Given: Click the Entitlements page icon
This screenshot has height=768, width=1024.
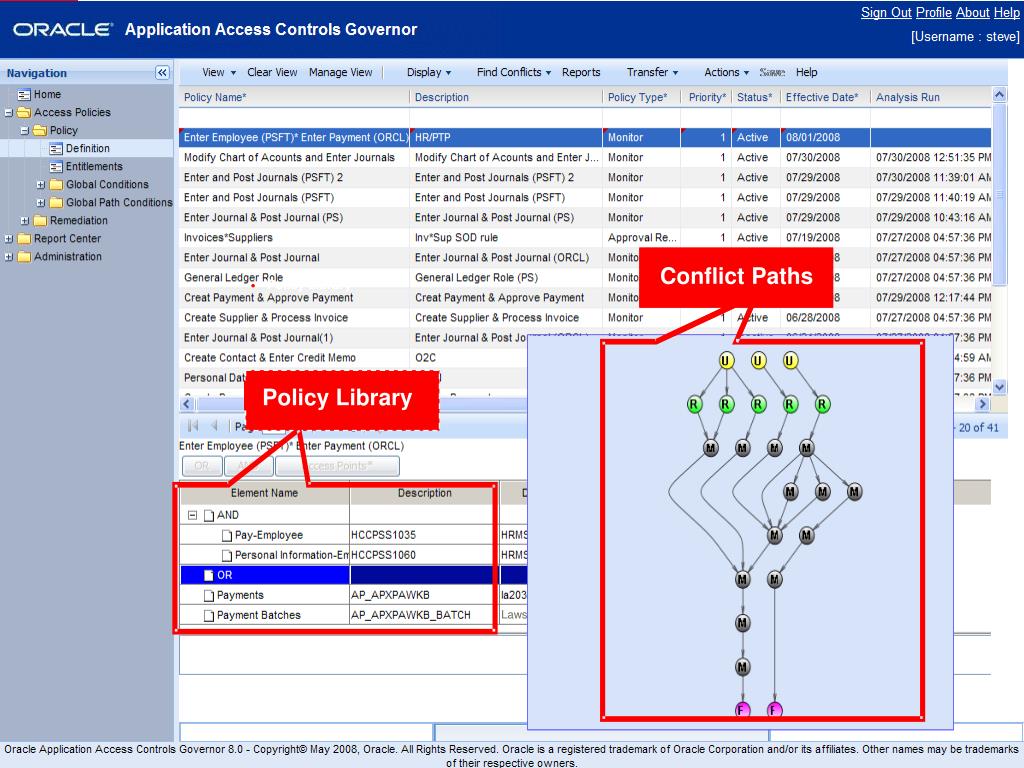Looking at the screenshot, I should [x=56, y=167].
